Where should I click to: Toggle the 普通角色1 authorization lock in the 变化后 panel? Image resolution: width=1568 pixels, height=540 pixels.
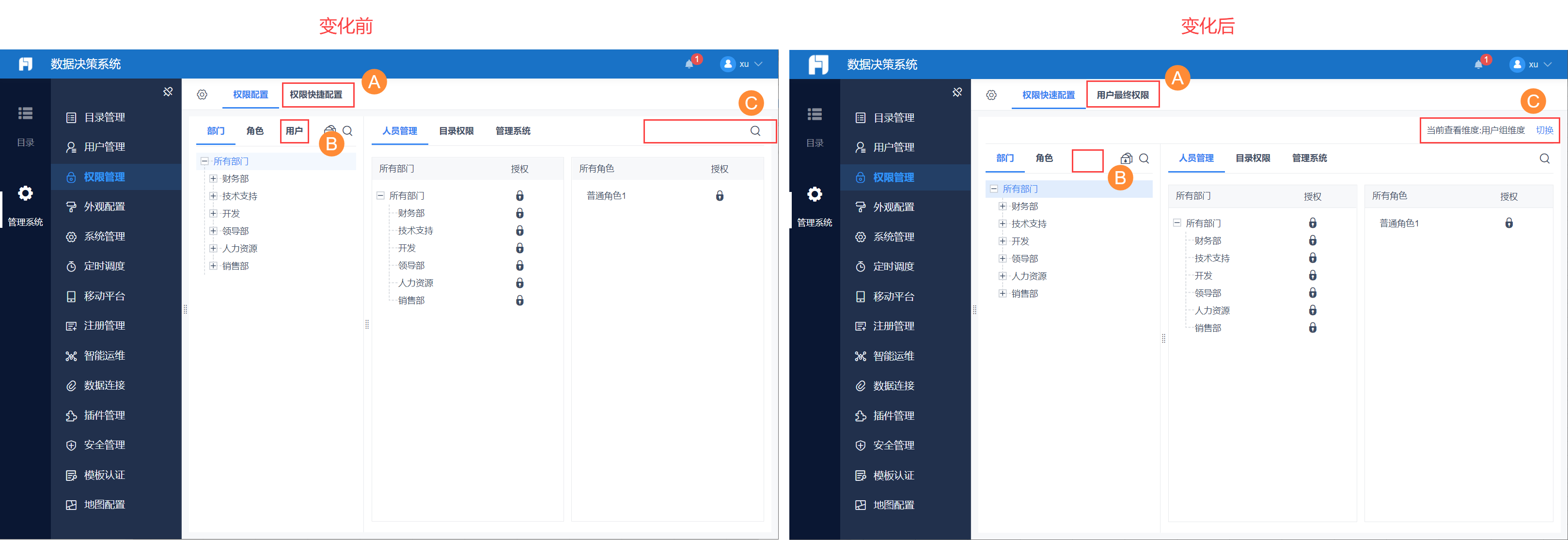click(1508, 223)
